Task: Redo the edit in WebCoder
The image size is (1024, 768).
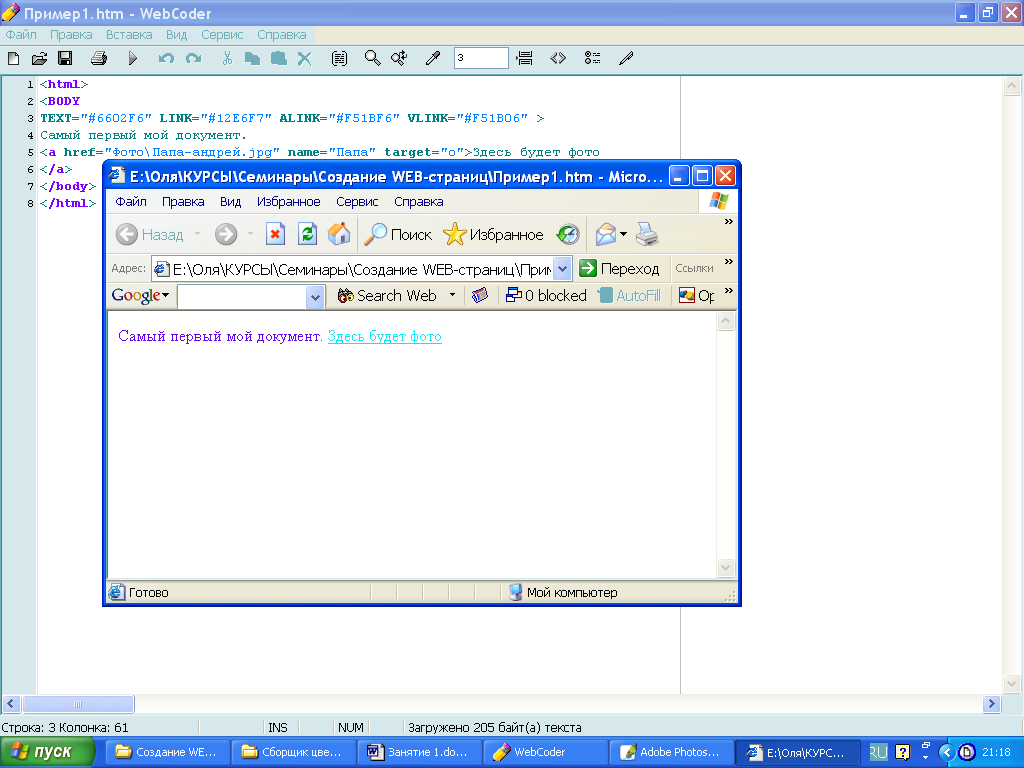Action: click(194, 59)
